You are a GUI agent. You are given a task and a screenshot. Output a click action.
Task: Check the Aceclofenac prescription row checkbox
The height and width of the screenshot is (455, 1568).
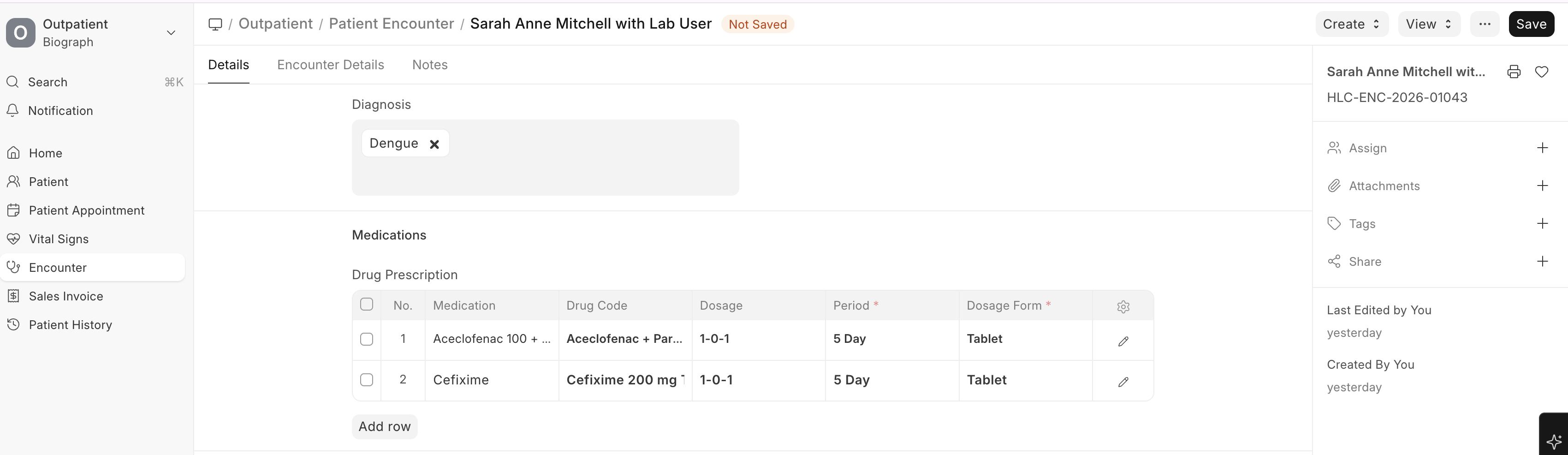[x=367, y=339]
